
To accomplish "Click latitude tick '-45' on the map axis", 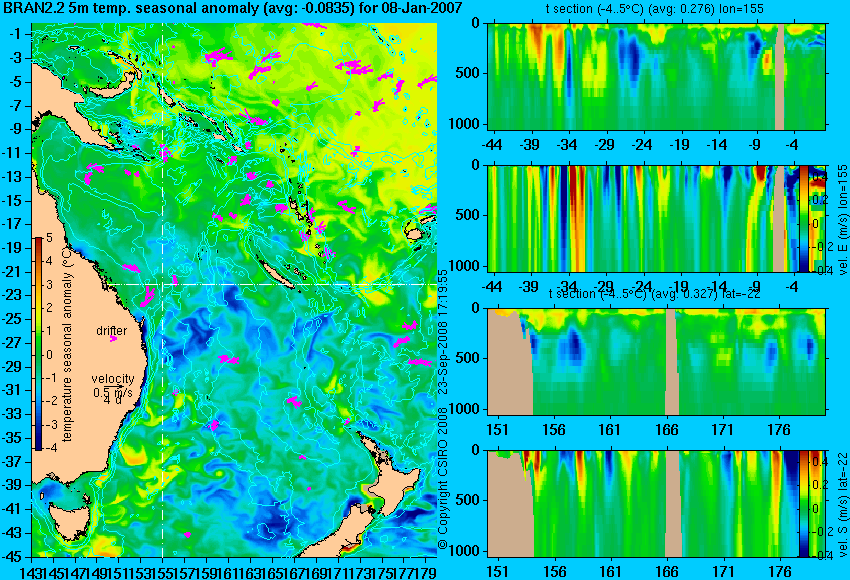I will (11, 557).
